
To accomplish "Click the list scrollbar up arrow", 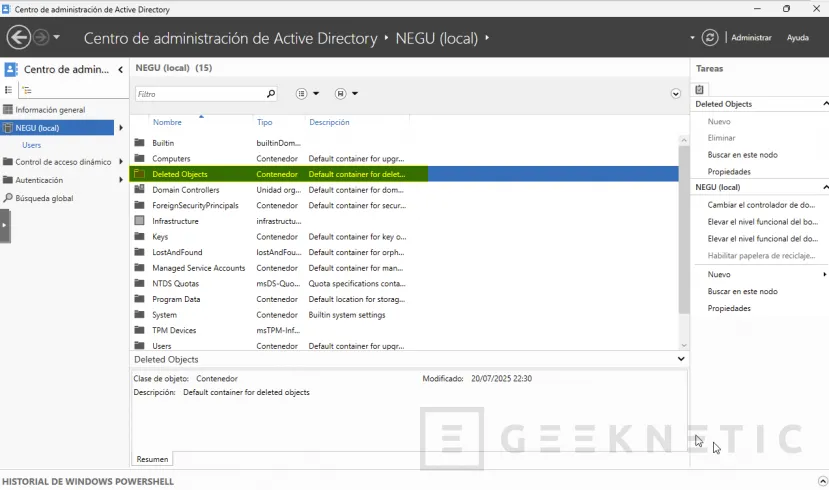I will (x=684, y=140).
